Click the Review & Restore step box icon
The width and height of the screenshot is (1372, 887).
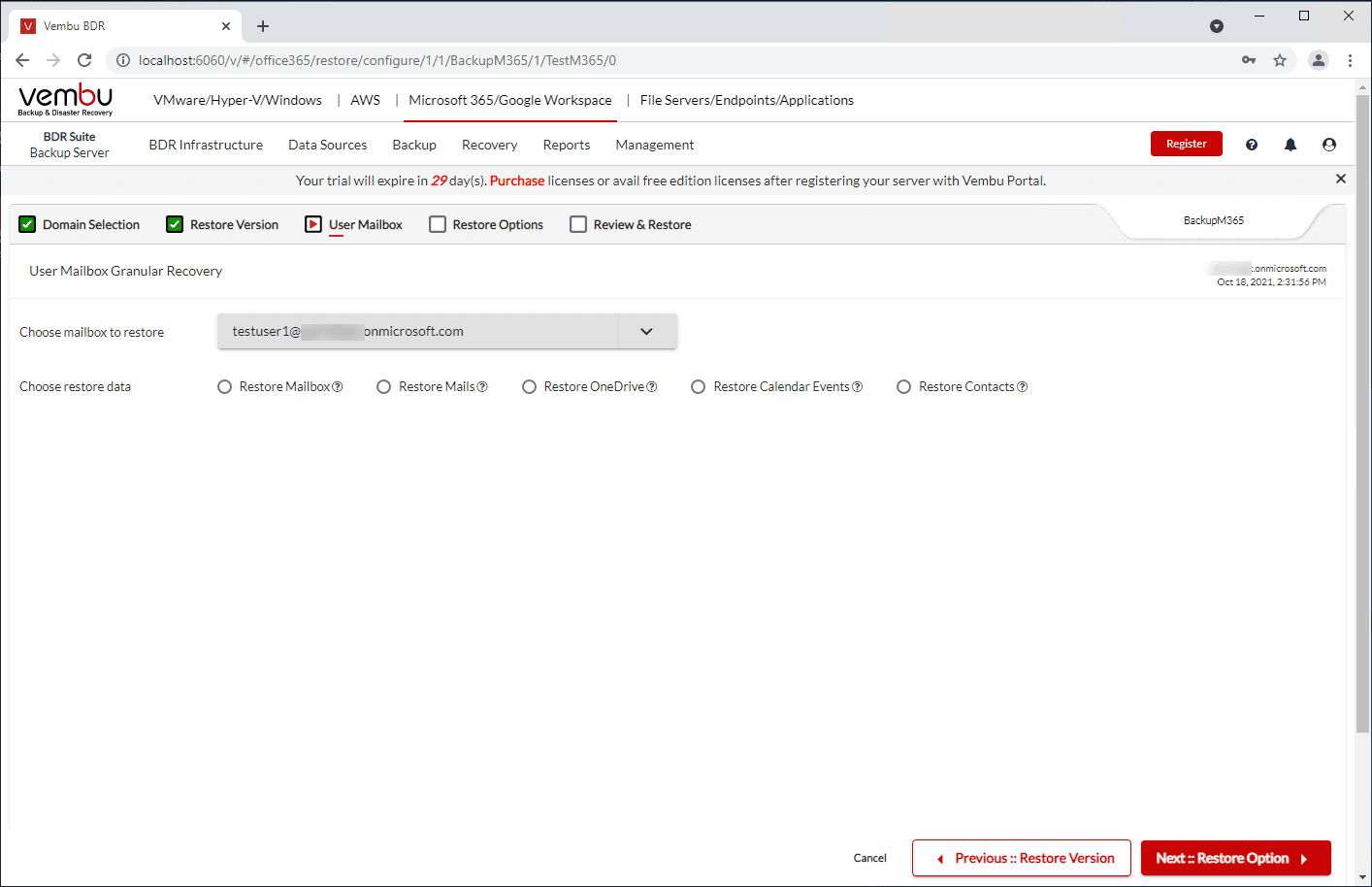tap(578, 224)
